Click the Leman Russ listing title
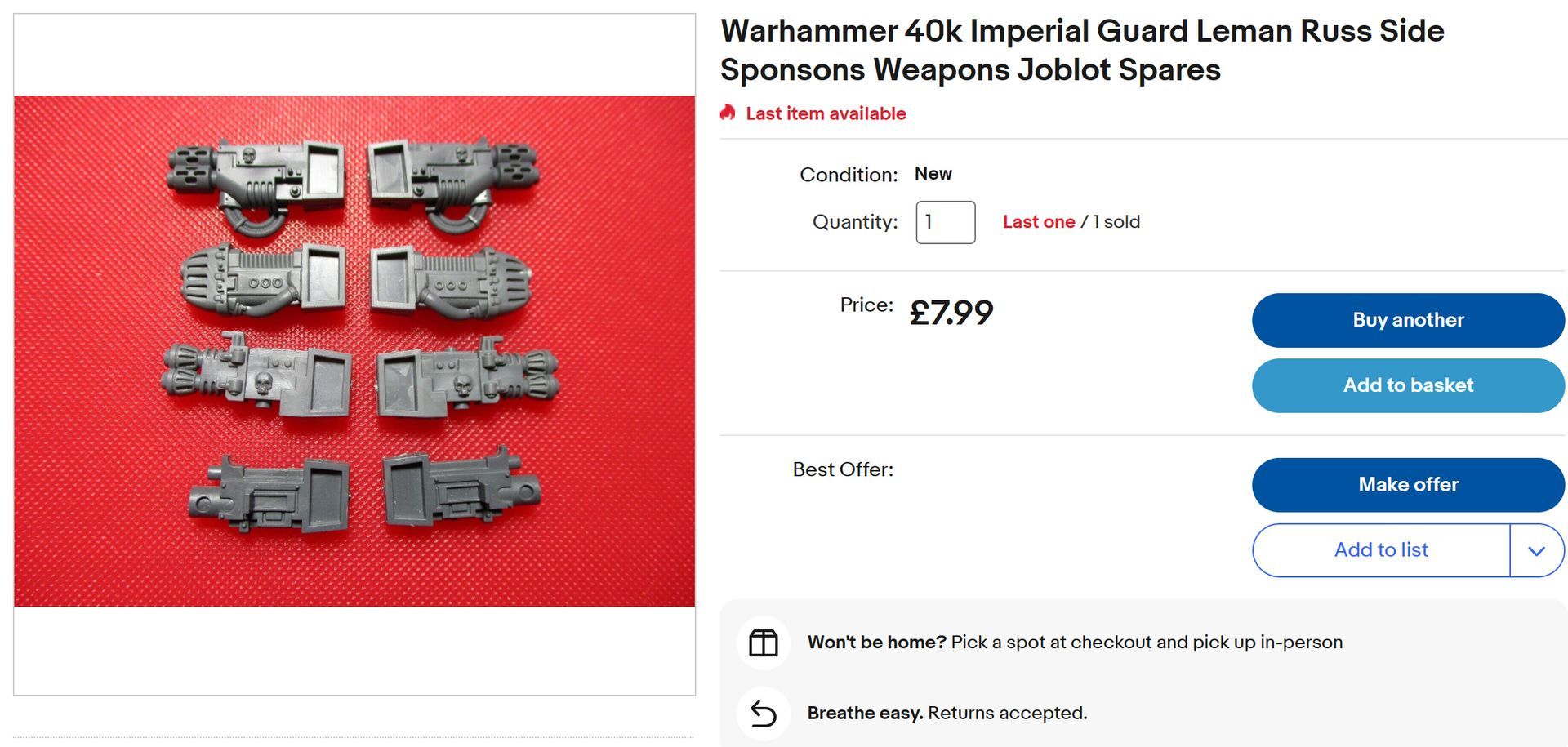 tap(1081, 50)
